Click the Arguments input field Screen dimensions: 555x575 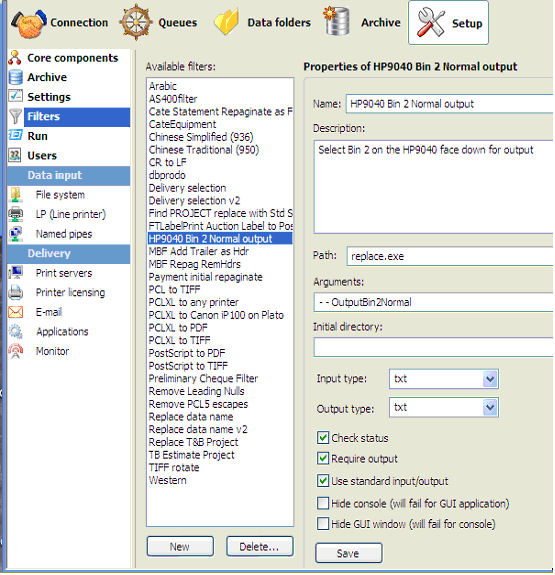pos(434,302)
